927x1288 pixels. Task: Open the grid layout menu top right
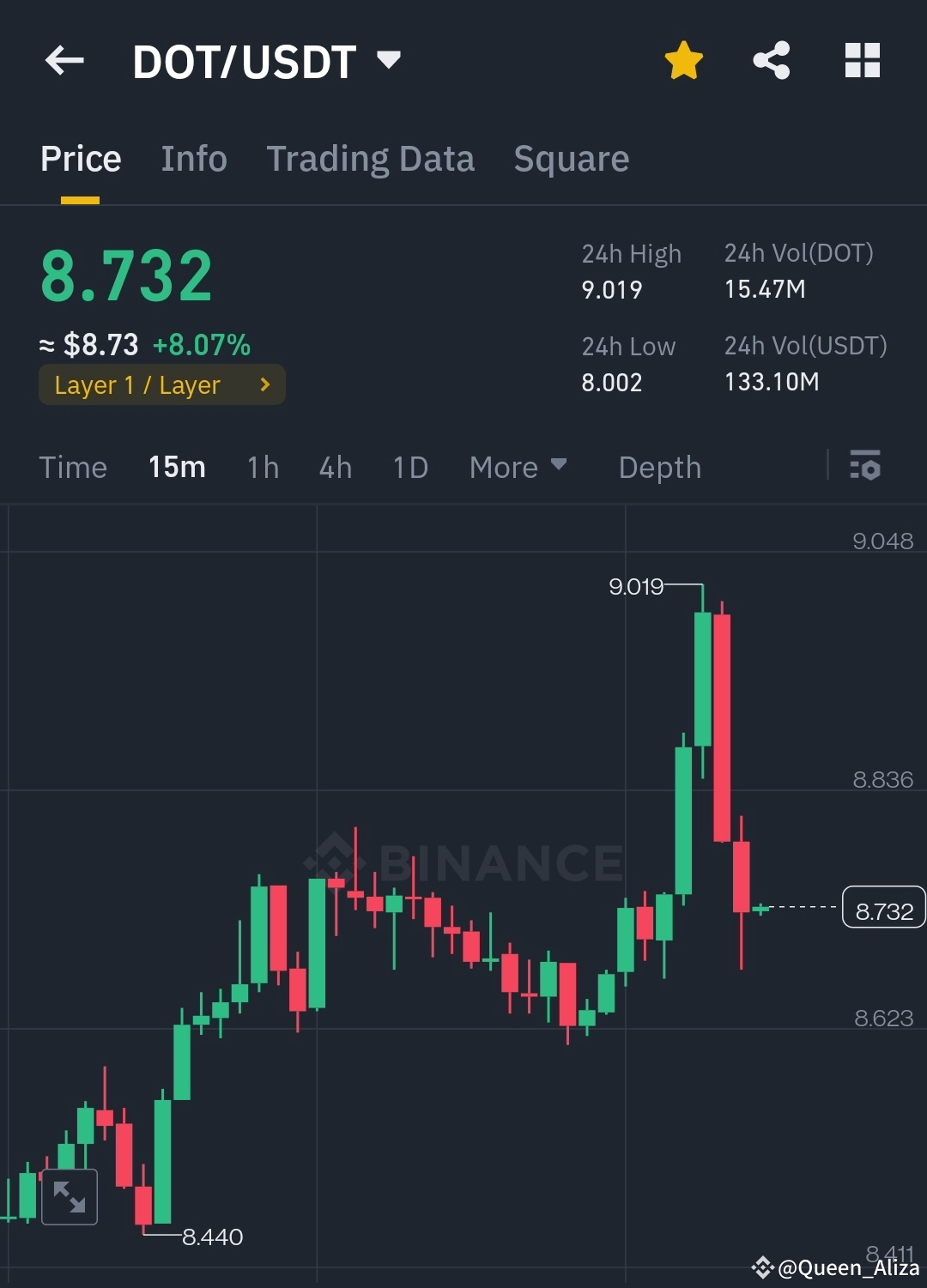863,59
